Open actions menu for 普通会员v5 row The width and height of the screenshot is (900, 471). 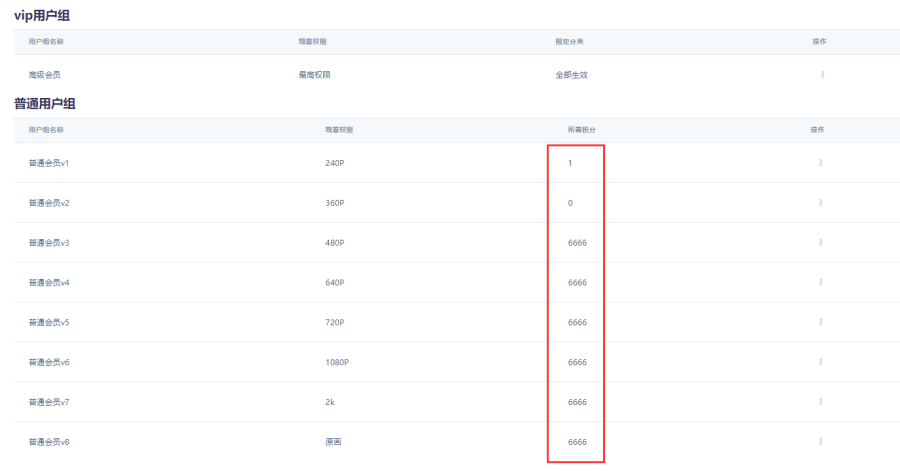click(820, 322)
